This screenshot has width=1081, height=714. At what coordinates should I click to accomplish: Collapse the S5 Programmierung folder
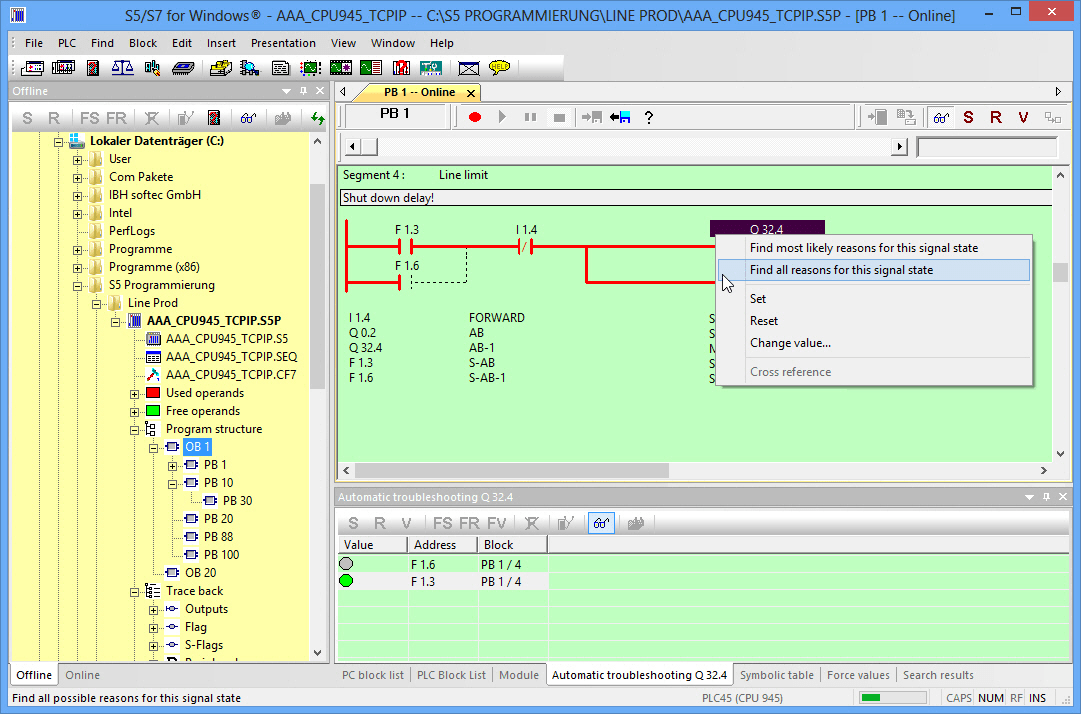[x=77, y=286]
